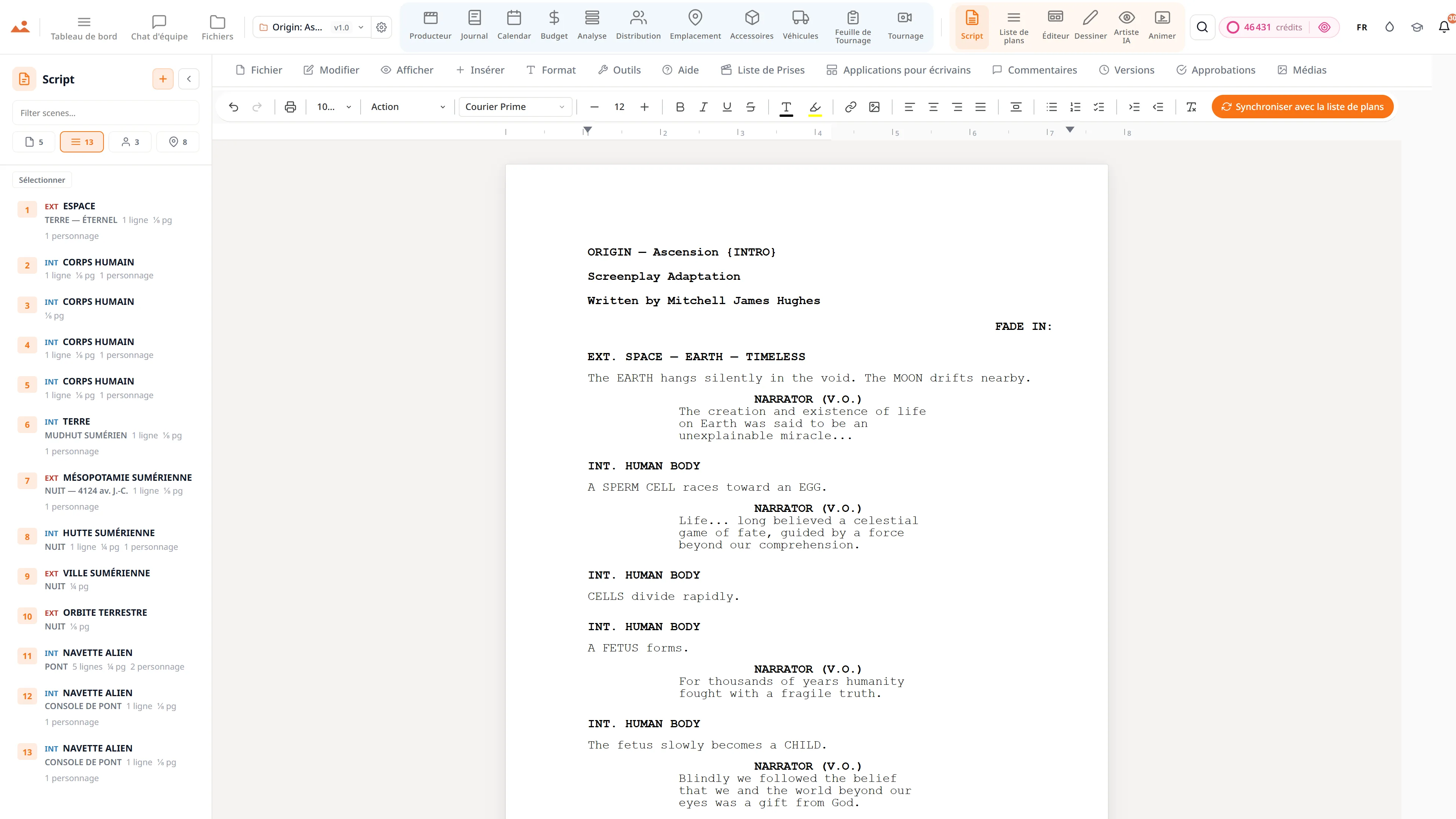
Task: Open the Véhicules module
Action: click(x=800, y=26)
